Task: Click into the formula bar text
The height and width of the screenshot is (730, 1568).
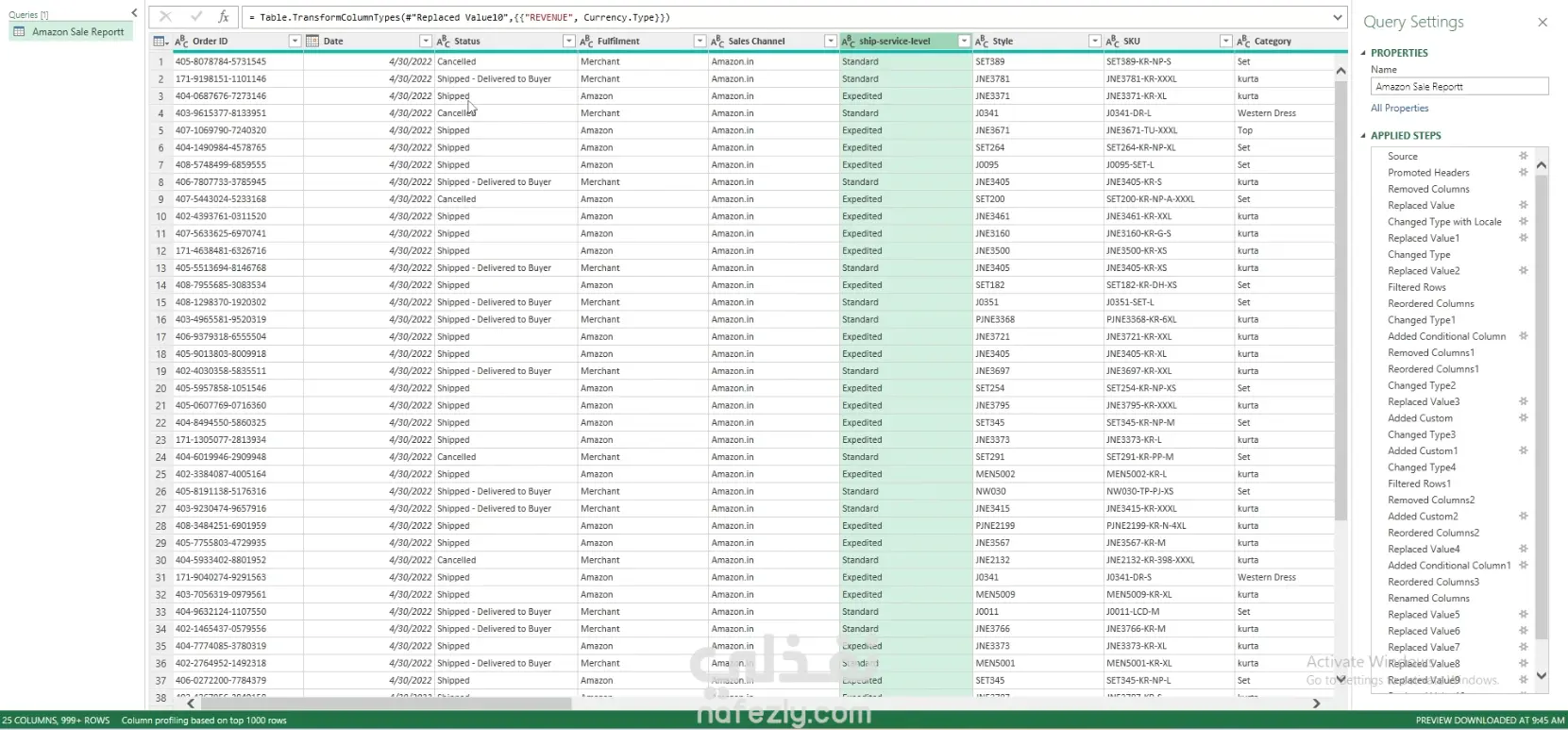Action: pos(785,17)
